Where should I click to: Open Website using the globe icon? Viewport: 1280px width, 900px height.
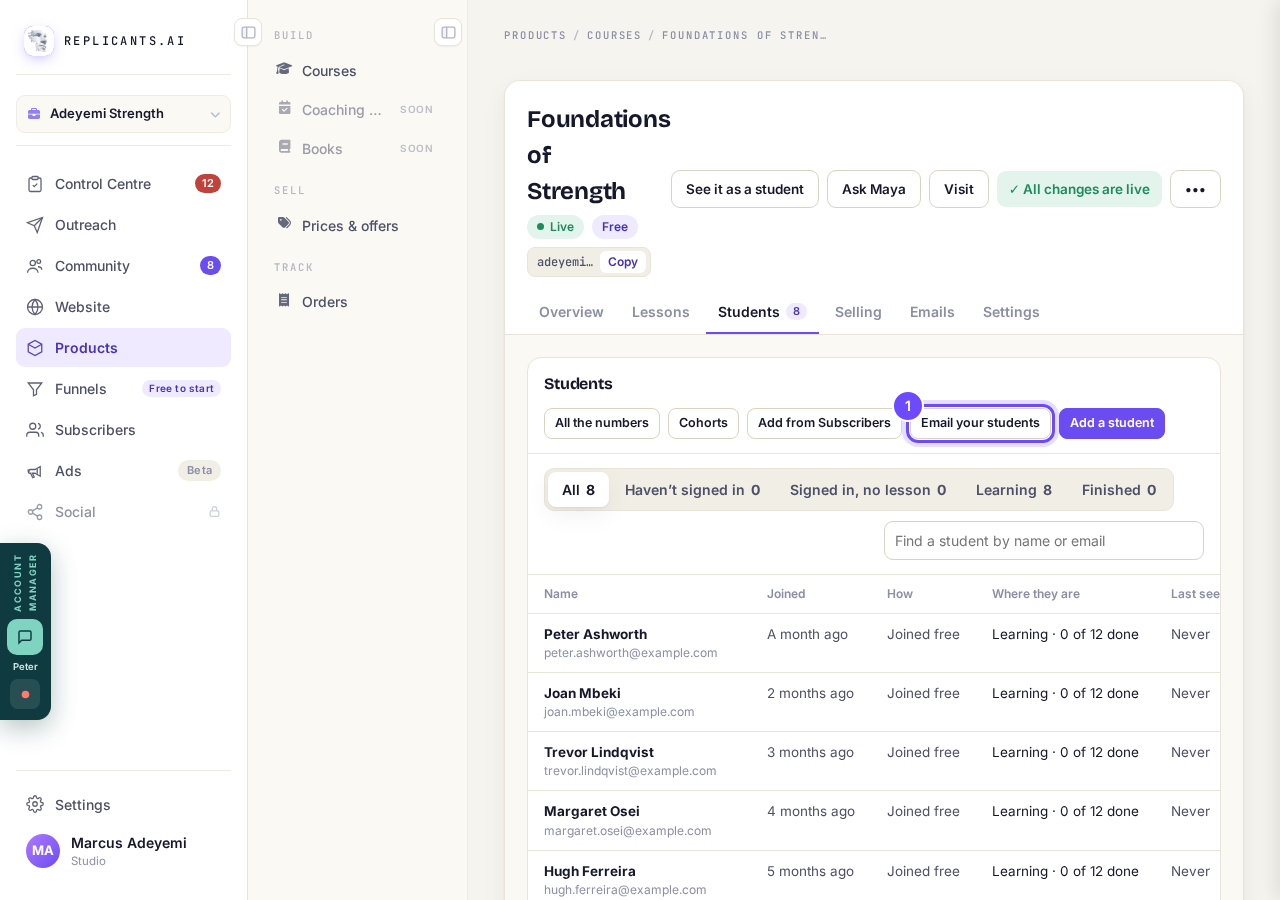[35, 307]
